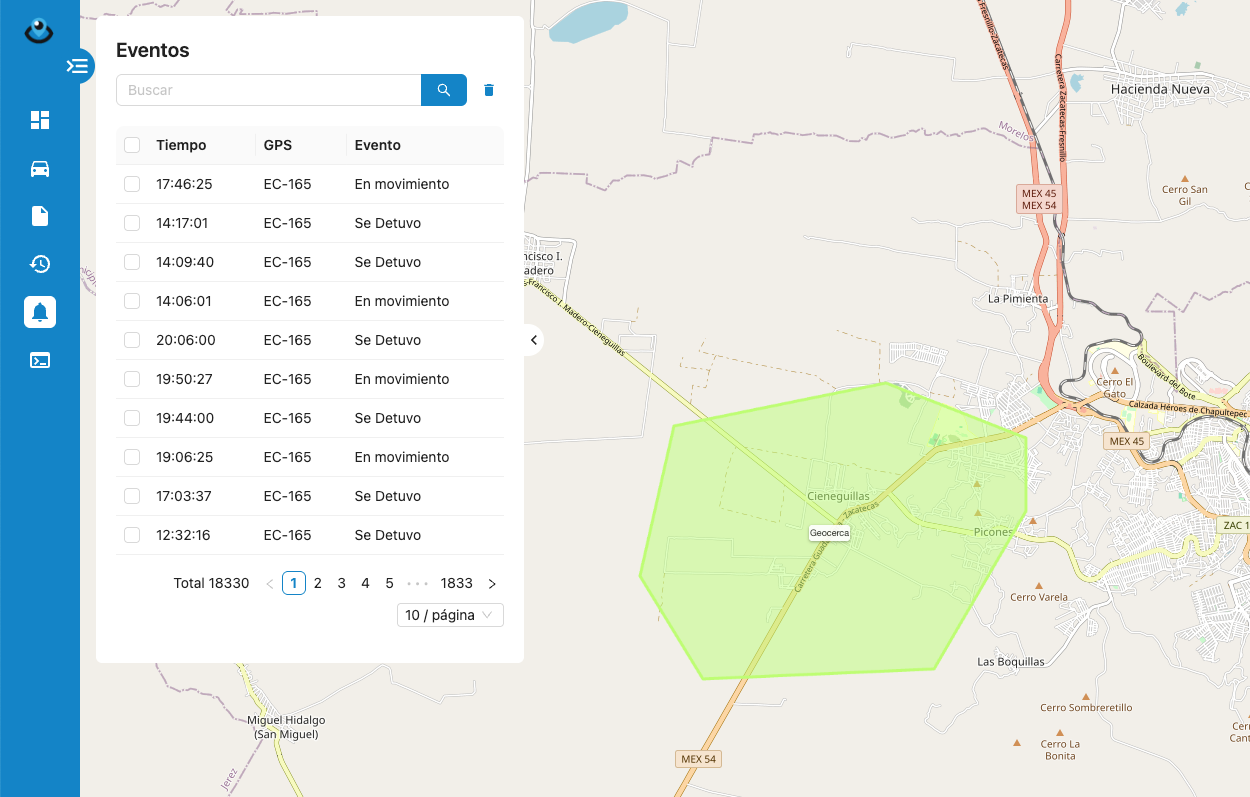Screen dimensions: 1250x797
Task: Click the Geocerca label on map
Action: click(829, 533)
